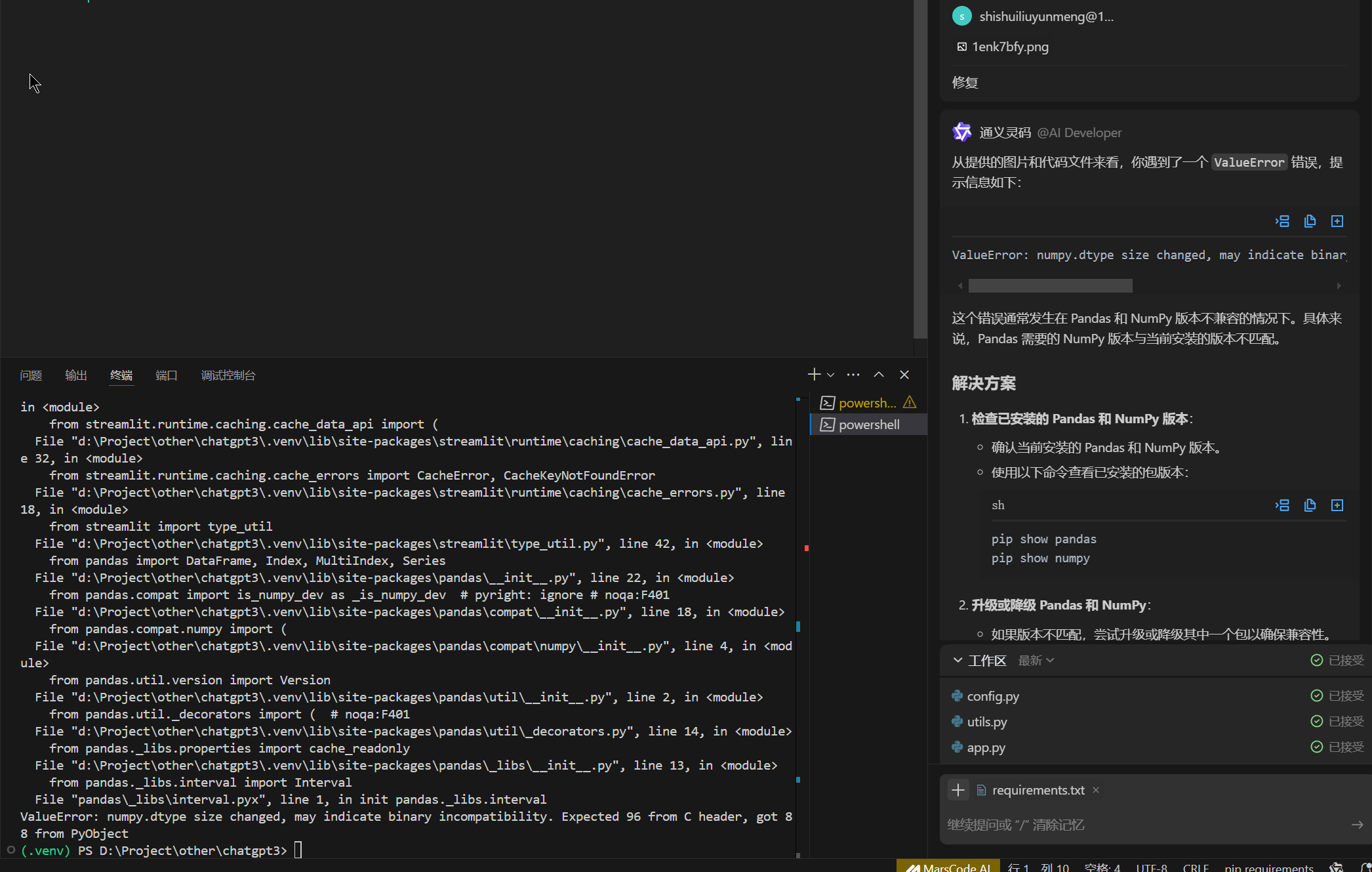1372x872 pixels.
Task: Select the second powershell terminal instance
Action: (869, 425)
